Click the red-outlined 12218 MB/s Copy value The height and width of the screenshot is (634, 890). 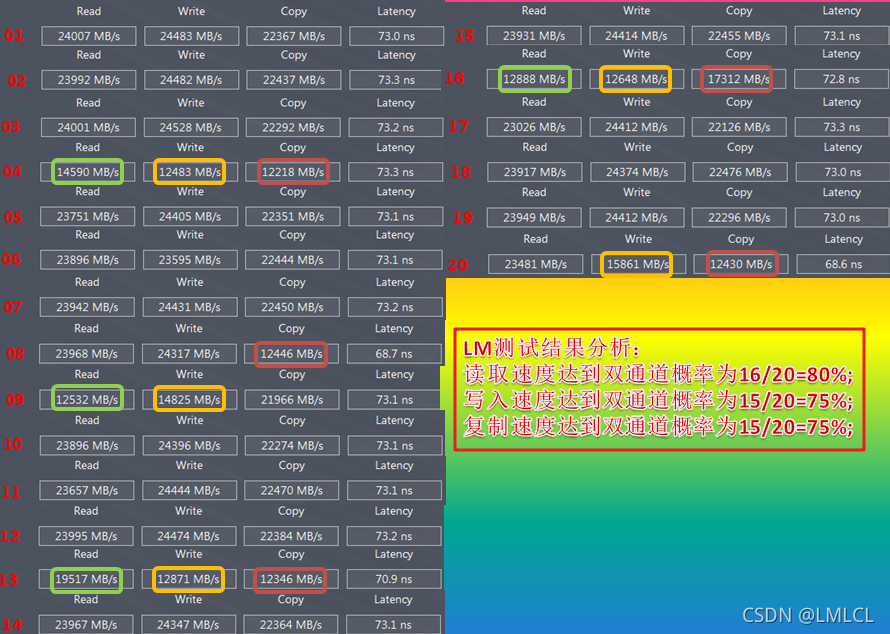click(x=292, y=172)
